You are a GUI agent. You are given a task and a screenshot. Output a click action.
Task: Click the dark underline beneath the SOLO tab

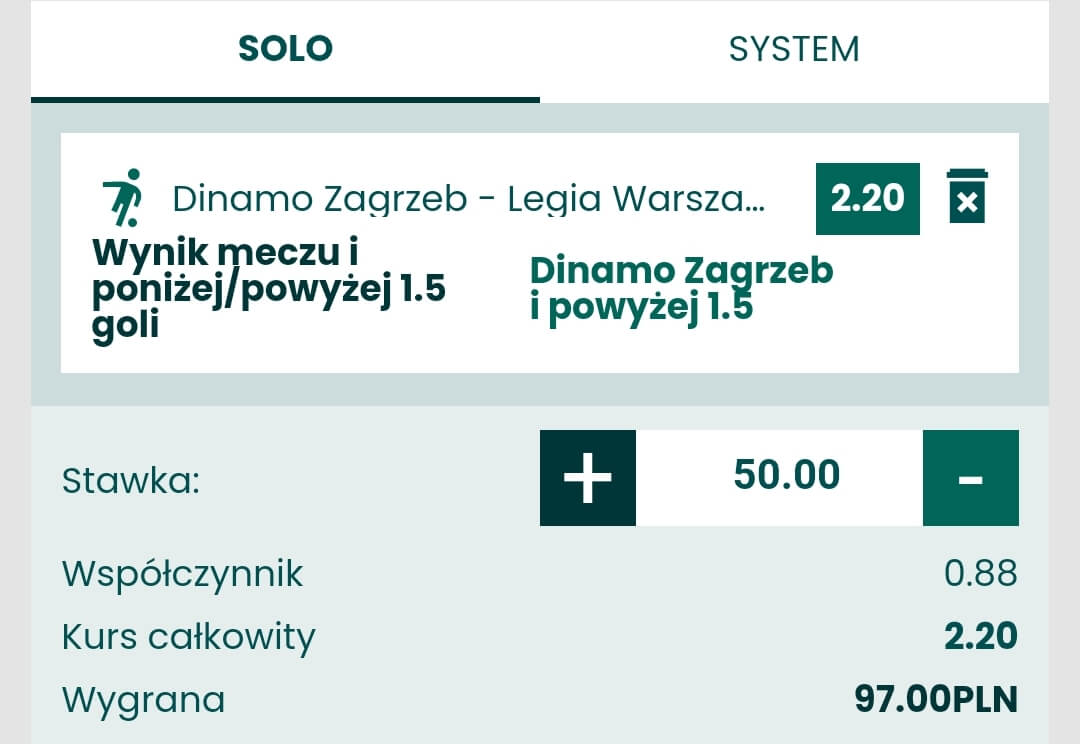pyautogui.click(x=285, y=99)
